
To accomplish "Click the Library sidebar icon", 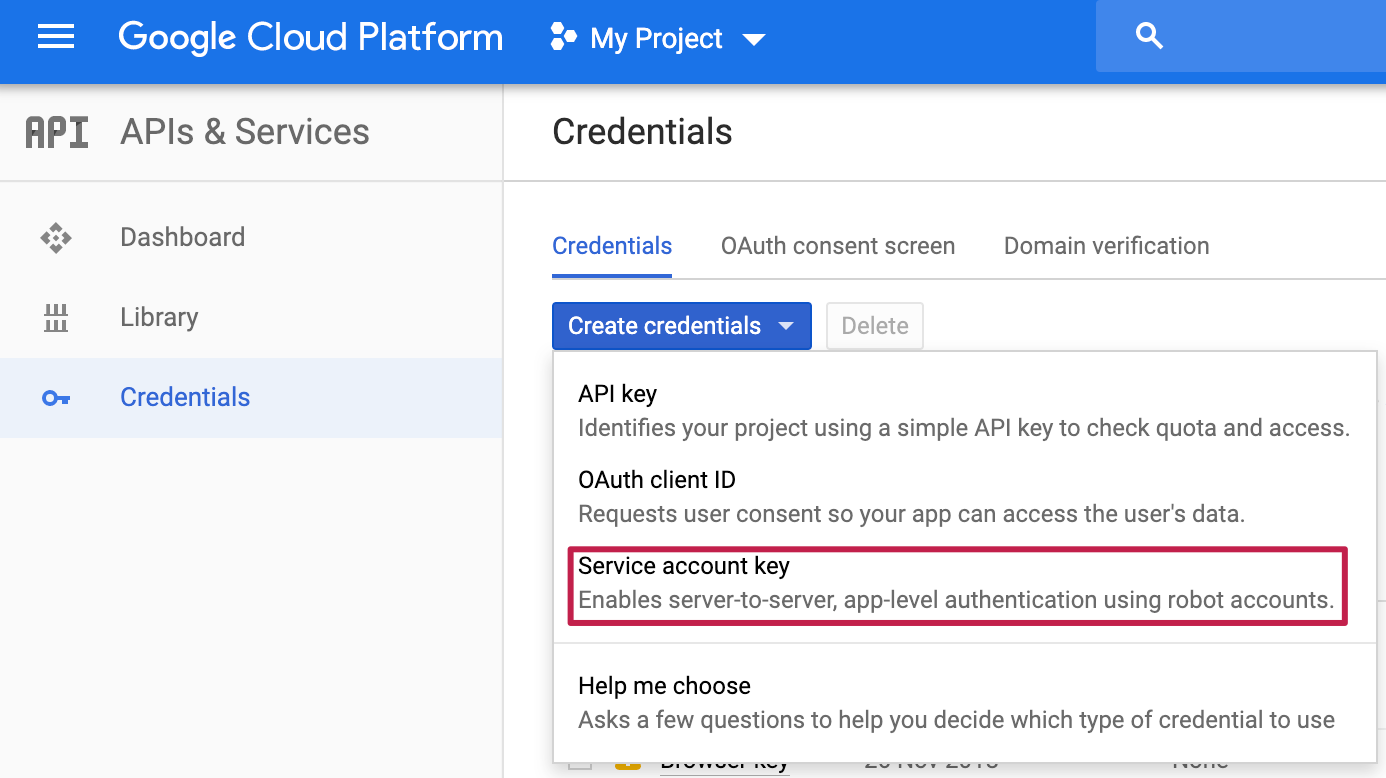I will [x=56, y=318].
